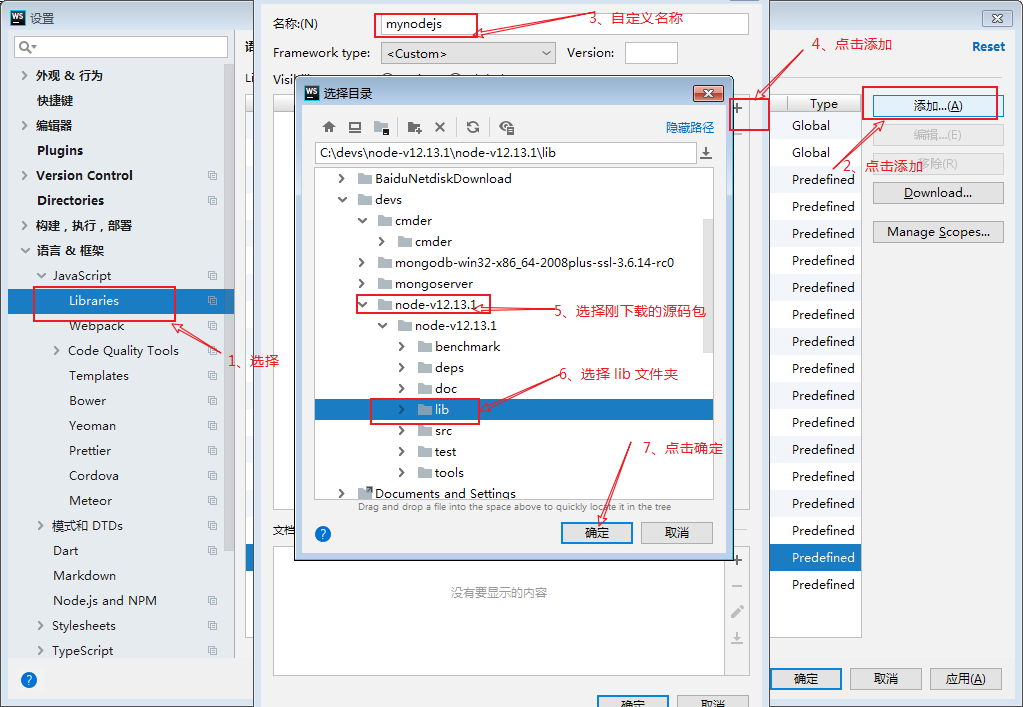Expand BaiduNetdiskDownload folder

click(341, 179)
